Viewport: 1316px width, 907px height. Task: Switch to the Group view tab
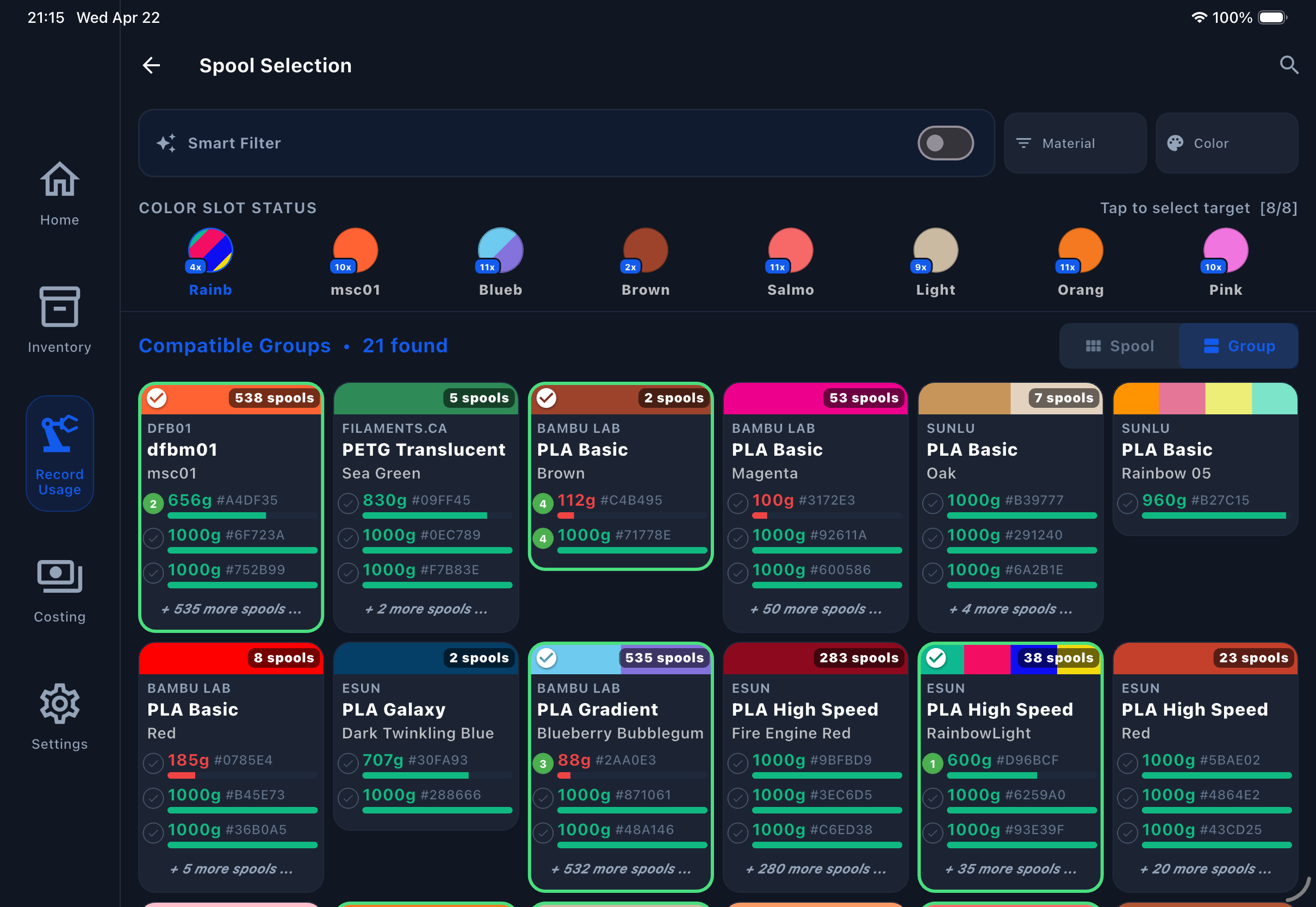(1239, 346)
